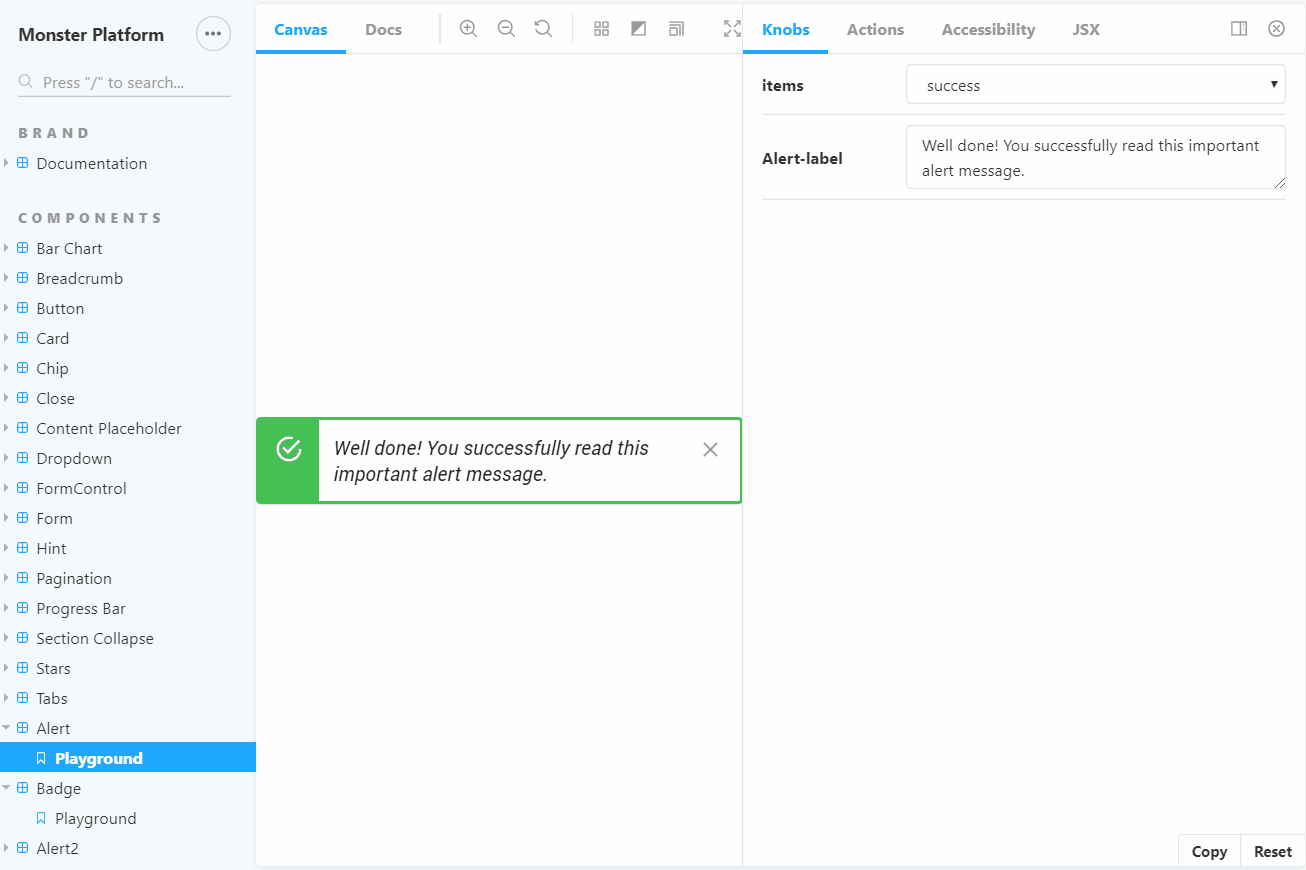
Task: Select the Badge Playground story
Action: [x=95, y=818]
